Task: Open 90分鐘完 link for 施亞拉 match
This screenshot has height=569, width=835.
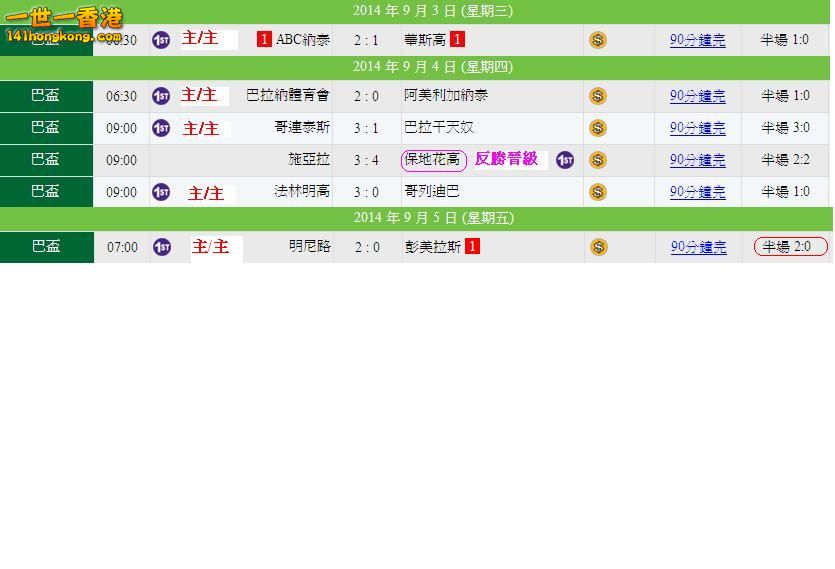Action: coord(698,160)
